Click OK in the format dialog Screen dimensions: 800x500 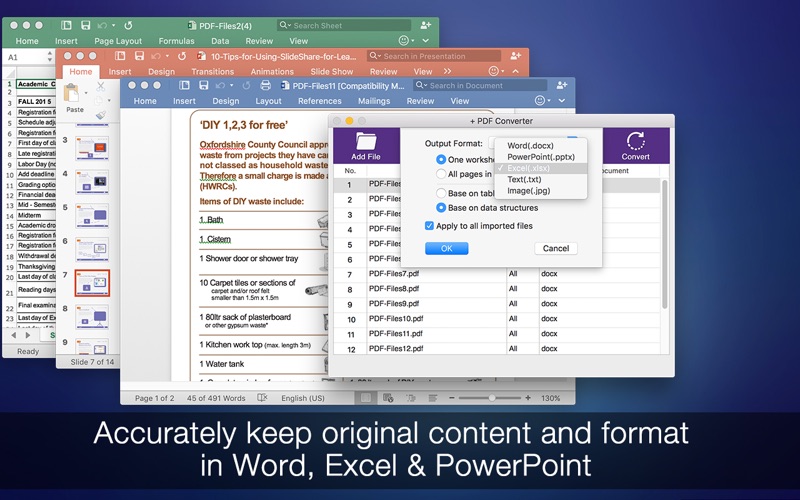(x=446, y=248)
